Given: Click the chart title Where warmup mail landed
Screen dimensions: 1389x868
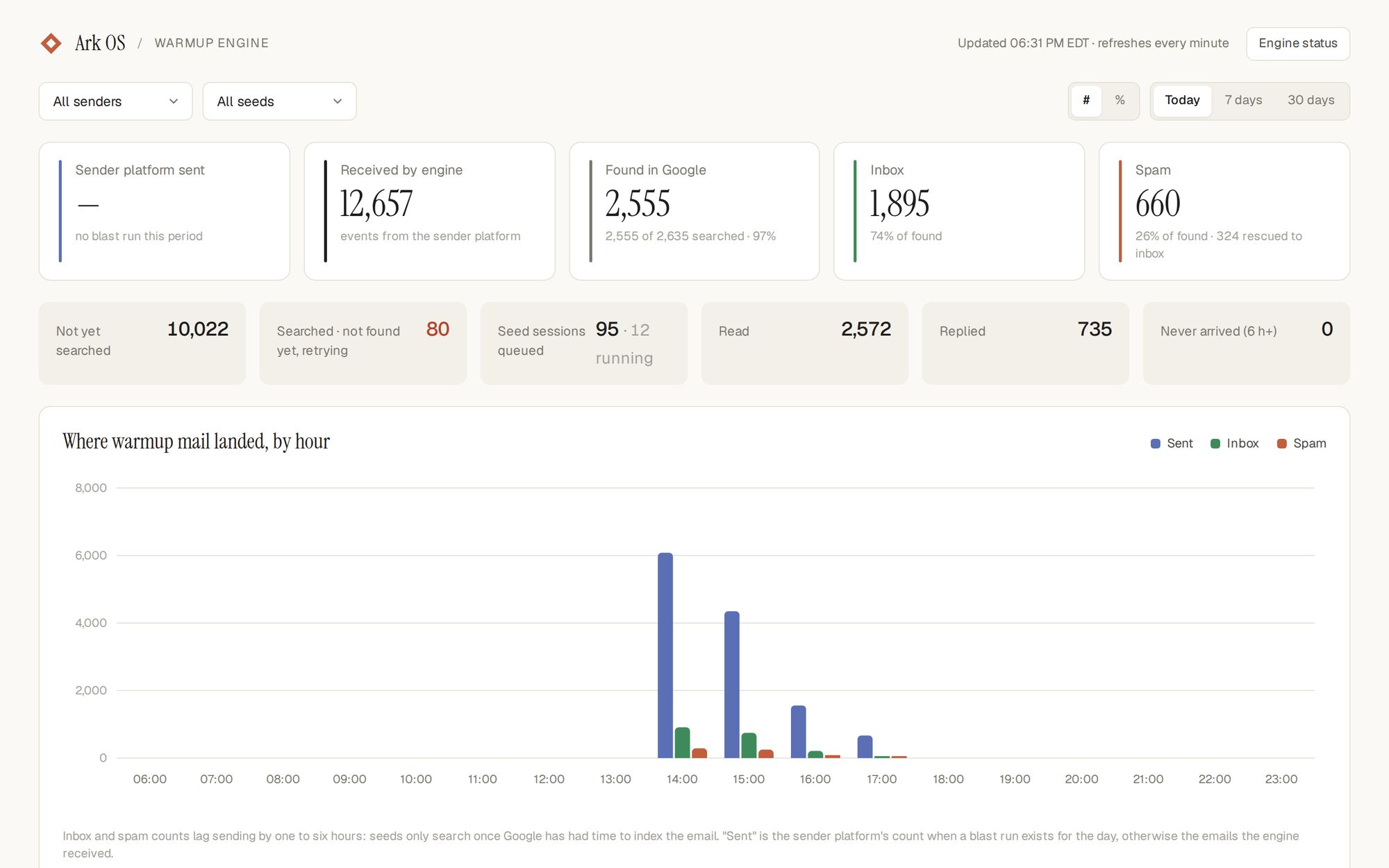Looking at the screenshot, I should coord(196,442).
